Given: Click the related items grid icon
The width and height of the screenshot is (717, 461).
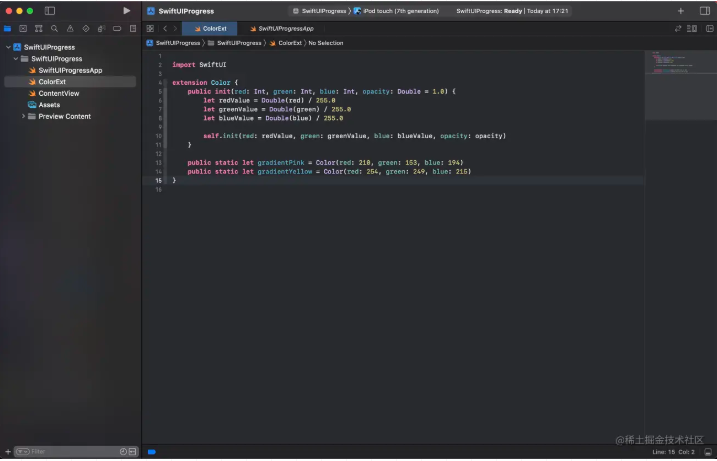Looking at the screenshot, I should [x=150, y=29].
